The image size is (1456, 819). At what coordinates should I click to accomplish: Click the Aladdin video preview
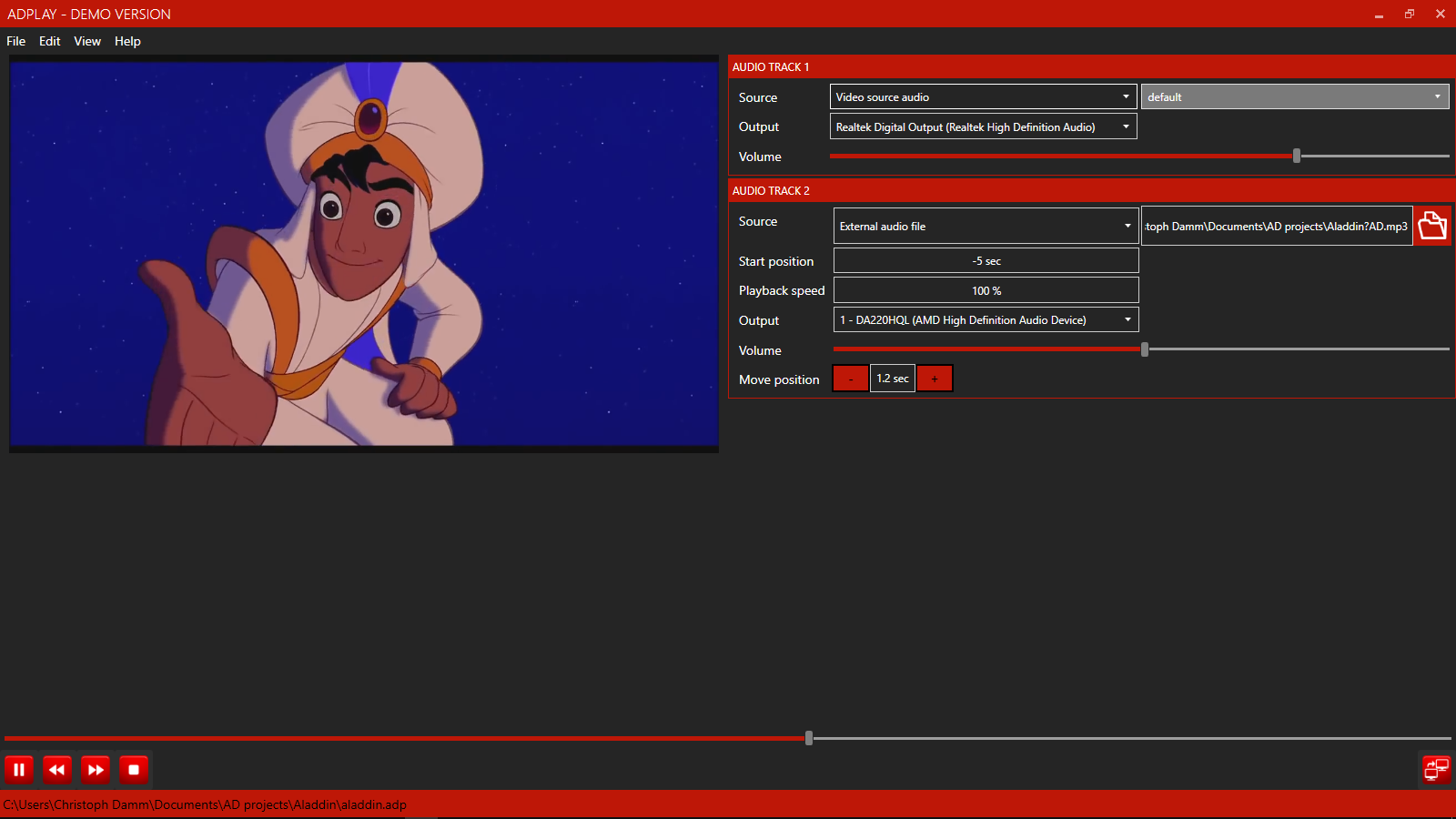click(x=364, y=254)
